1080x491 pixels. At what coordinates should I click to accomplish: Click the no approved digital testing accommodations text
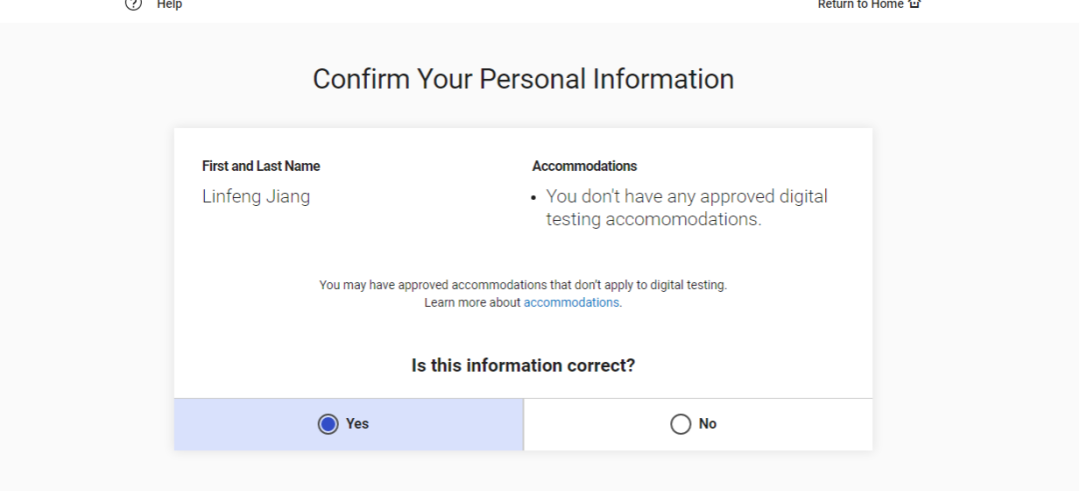686,208
